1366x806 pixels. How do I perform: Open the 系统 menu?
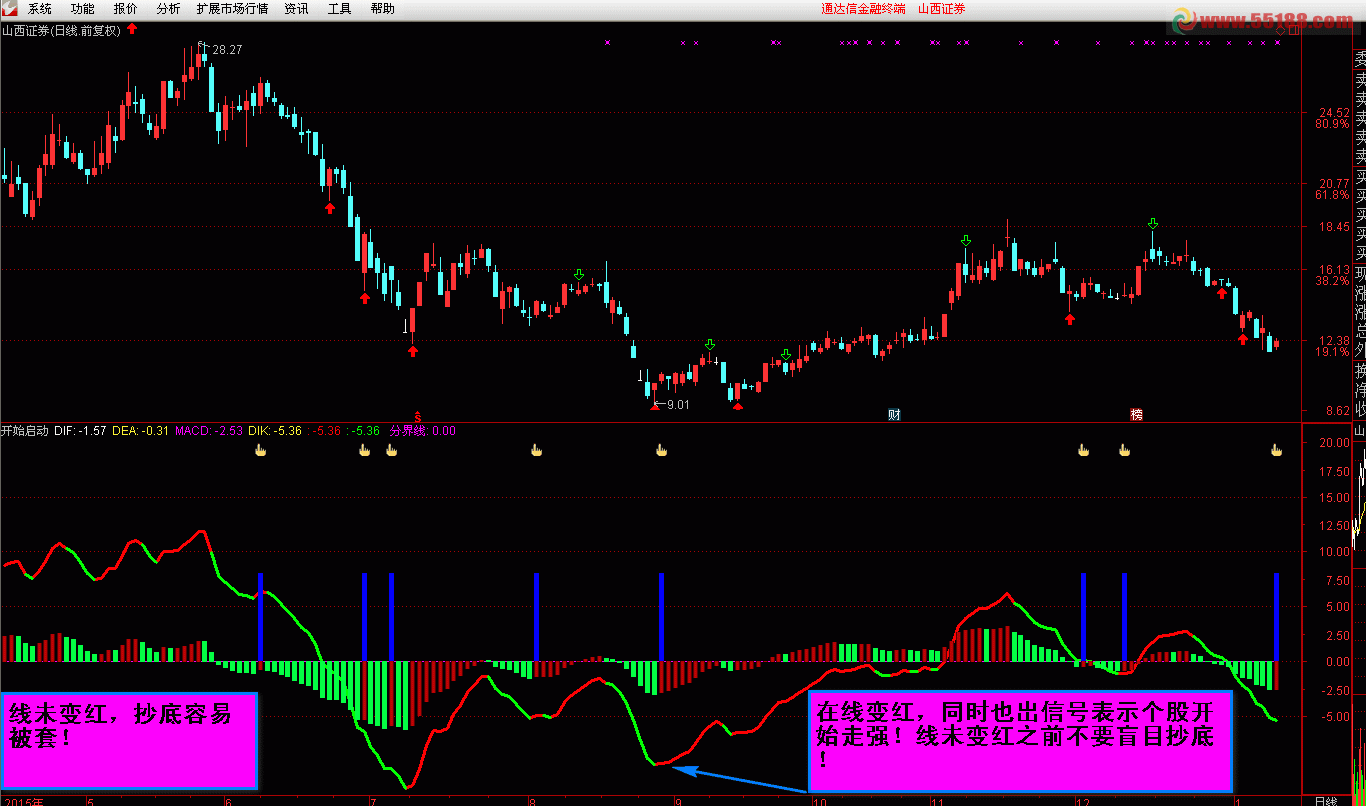40,9
